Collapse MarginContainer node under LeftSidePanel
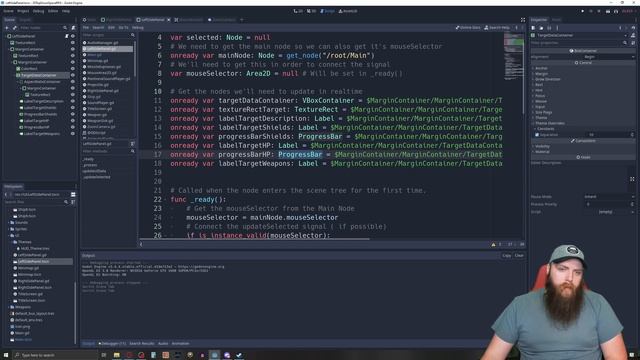640x360 pixels. tap(9, 49)
